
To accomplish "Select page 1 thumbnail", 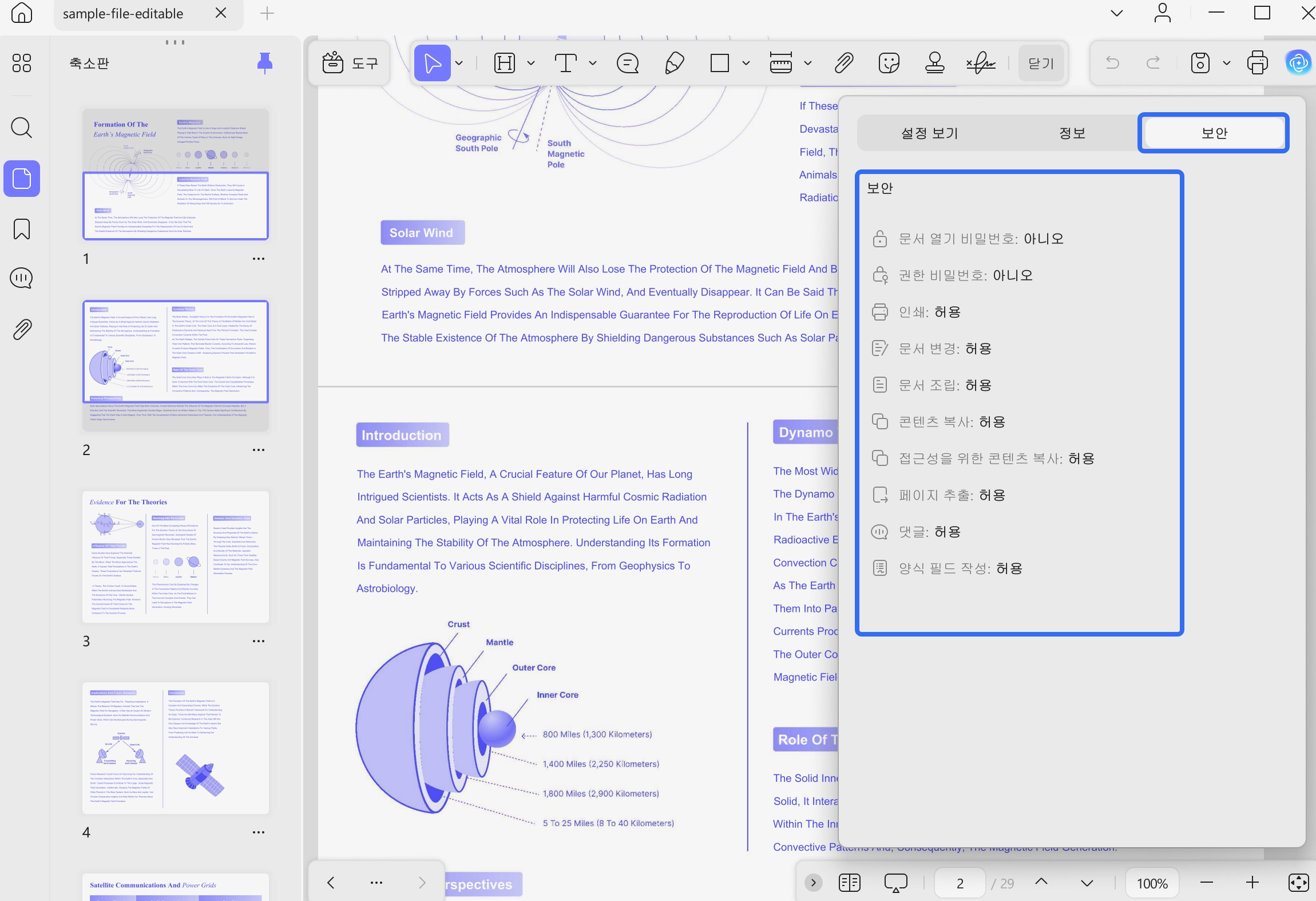I will tap(175, 174).
